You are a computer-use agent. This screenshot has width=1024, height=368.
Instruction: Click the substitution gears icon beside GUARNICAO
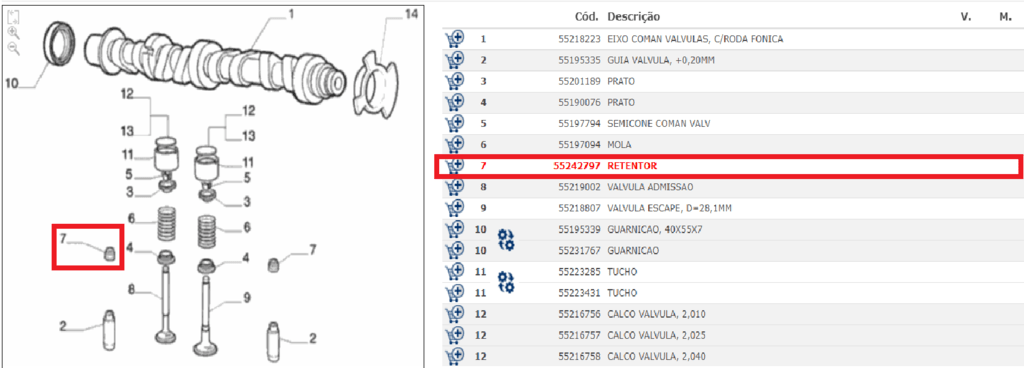pyautogui.click(x=505, y=239)
